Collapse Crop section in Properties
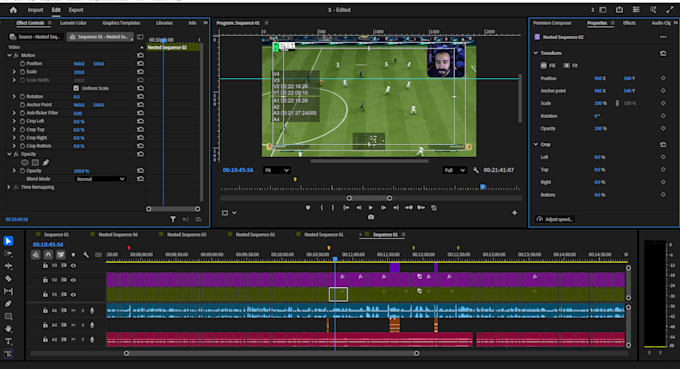Viewport: 680px width, 369px height. [x=536, y=144]
